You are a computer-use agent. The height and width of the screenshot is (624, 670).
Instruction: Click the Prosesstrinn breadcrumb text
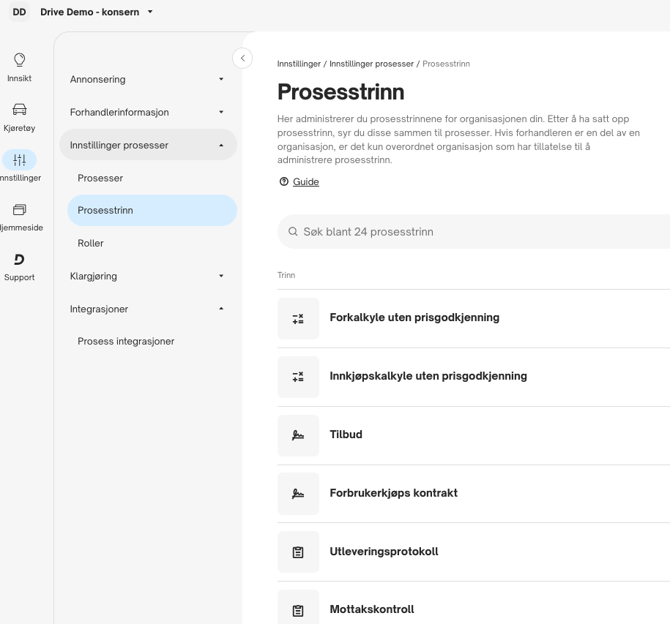point(446,64)
